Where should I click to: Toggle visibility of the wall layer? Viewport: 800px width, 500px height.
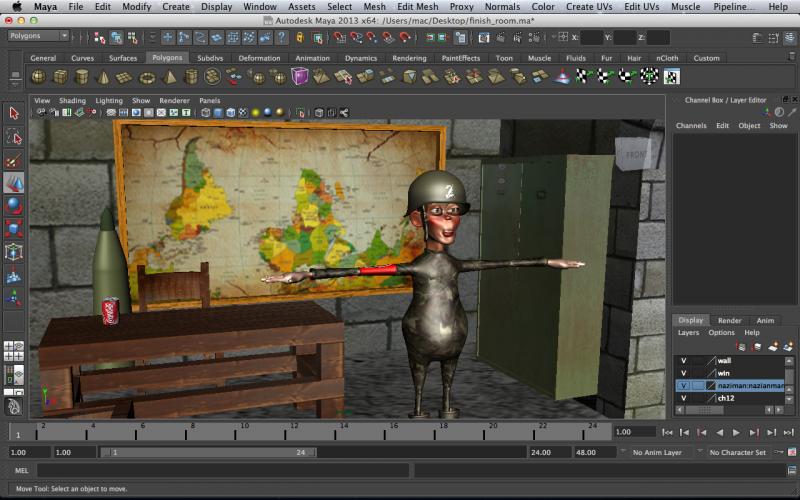pos(684,360)
